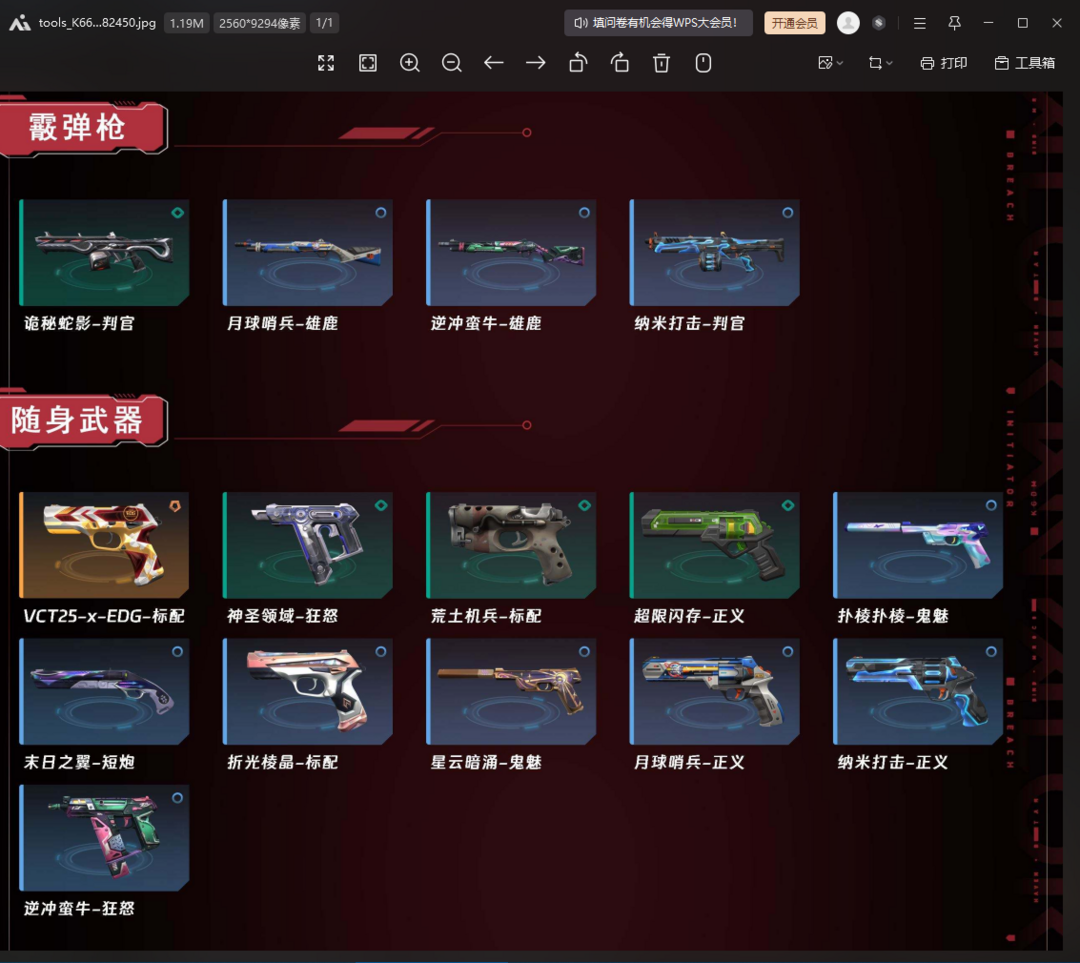
Task: Minimize the picture viewer window
Action: tap(988, 23)
